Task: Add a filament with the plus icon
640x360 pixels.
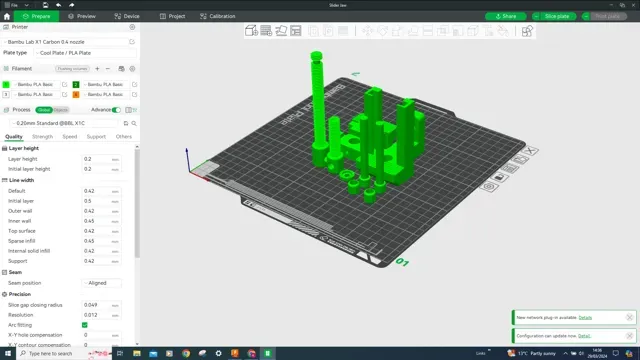Action: click(97, 69)
